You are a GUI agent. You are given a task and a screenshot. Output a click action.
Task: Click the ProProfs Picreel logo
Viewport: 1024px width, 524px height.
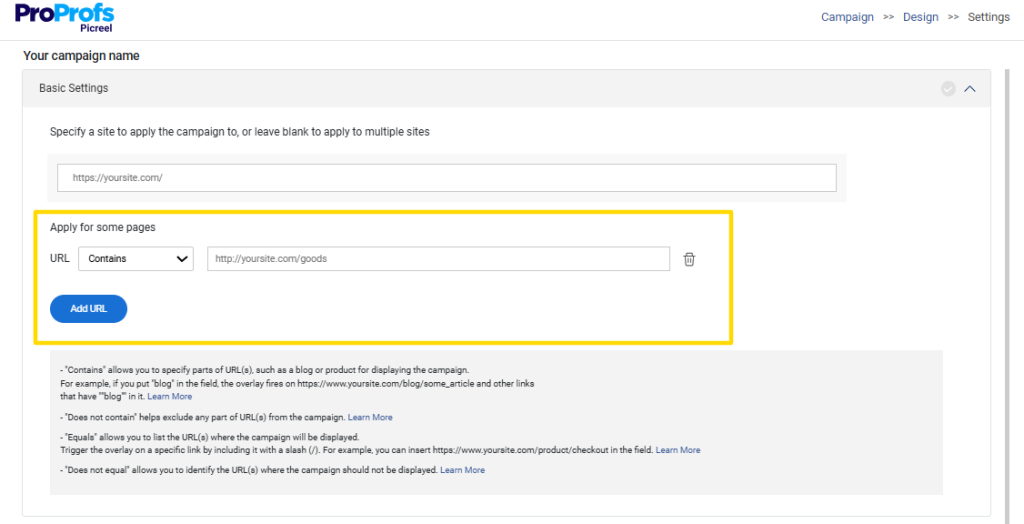65,18
